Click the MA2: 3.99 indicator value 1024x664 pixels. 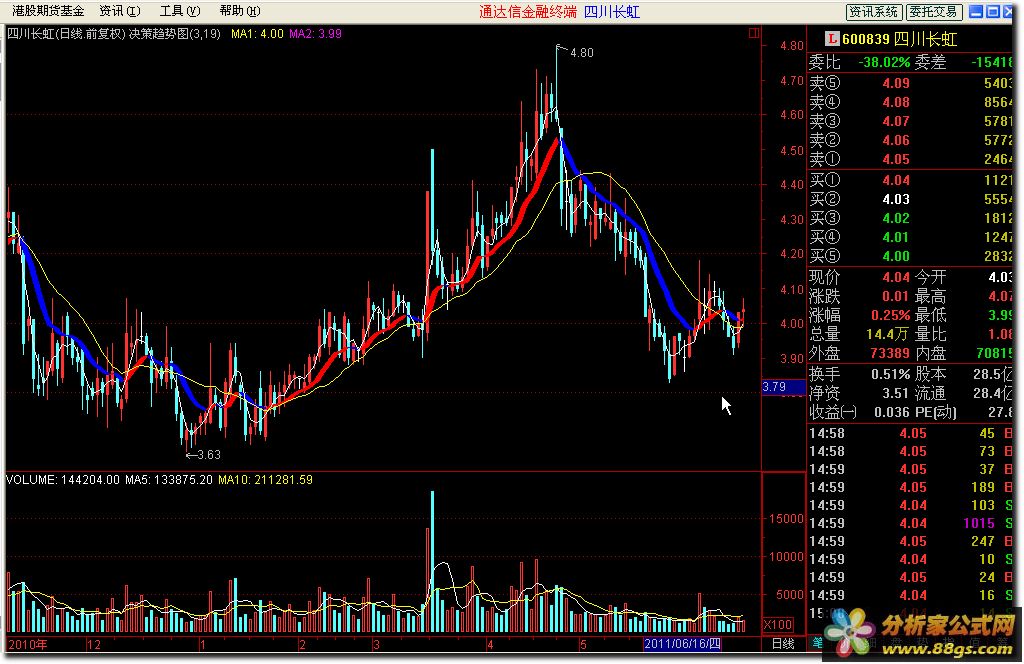315,34
